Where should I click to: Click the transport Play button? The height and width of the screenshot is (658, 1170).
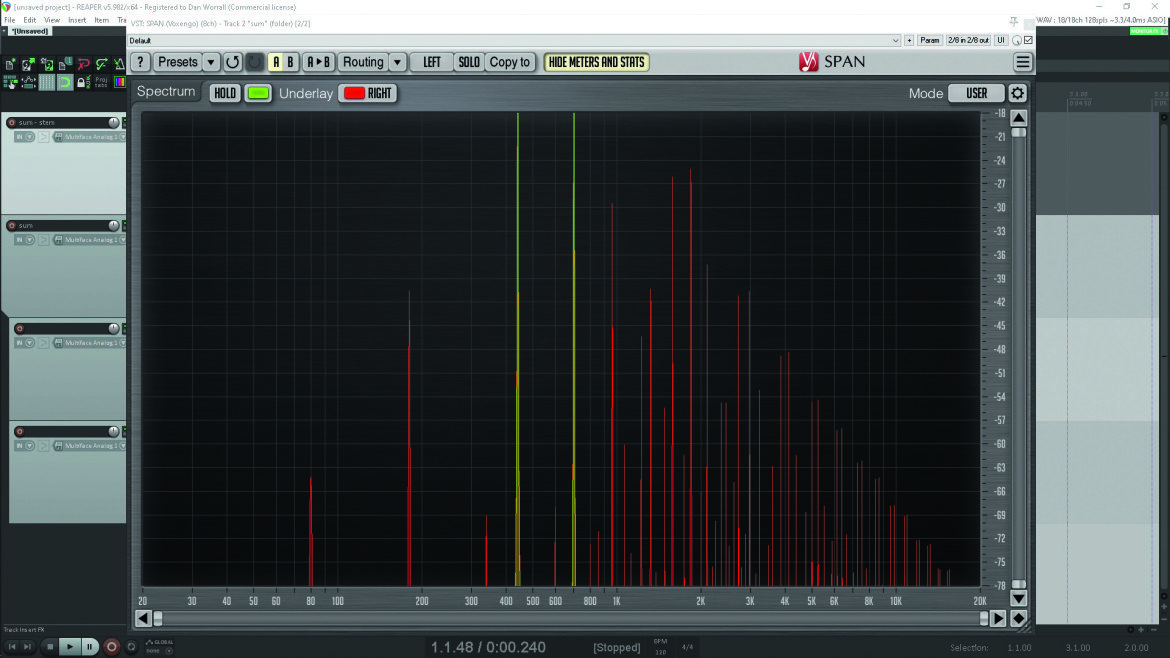tap(69, 647)
